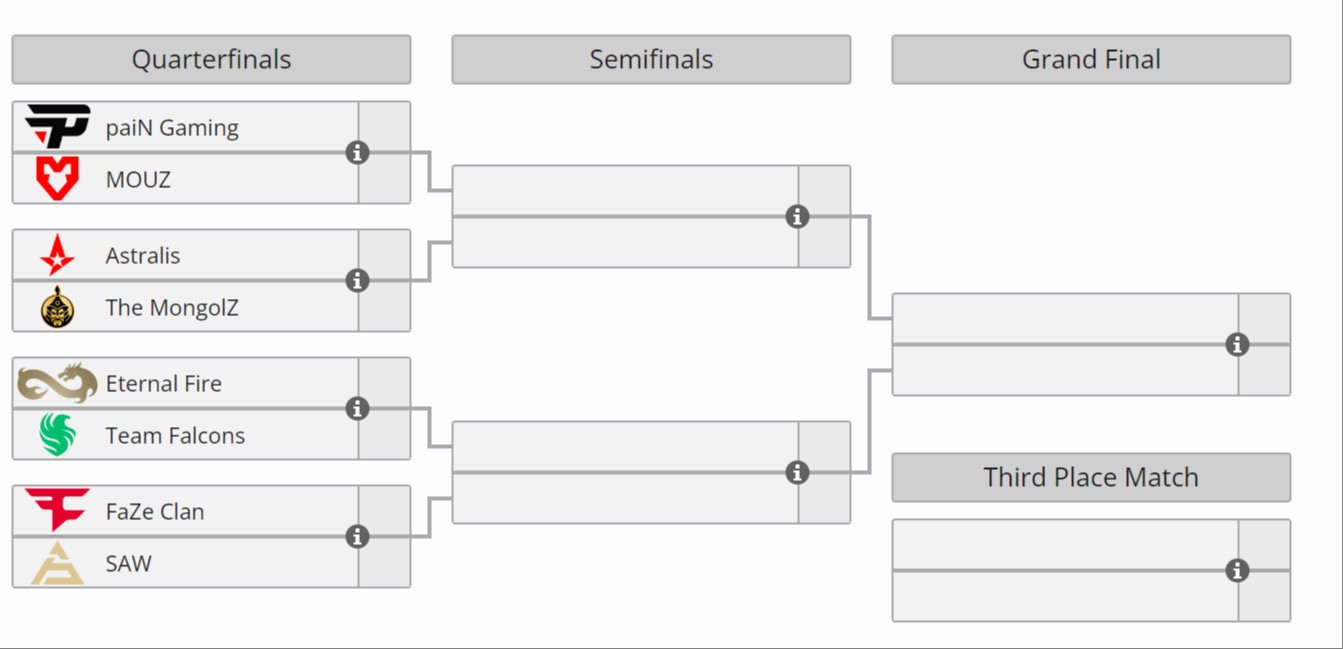Open match info for paiN vs MOUZ
1343x649 pixels.
pyautogui.click(x=357, y=153)
